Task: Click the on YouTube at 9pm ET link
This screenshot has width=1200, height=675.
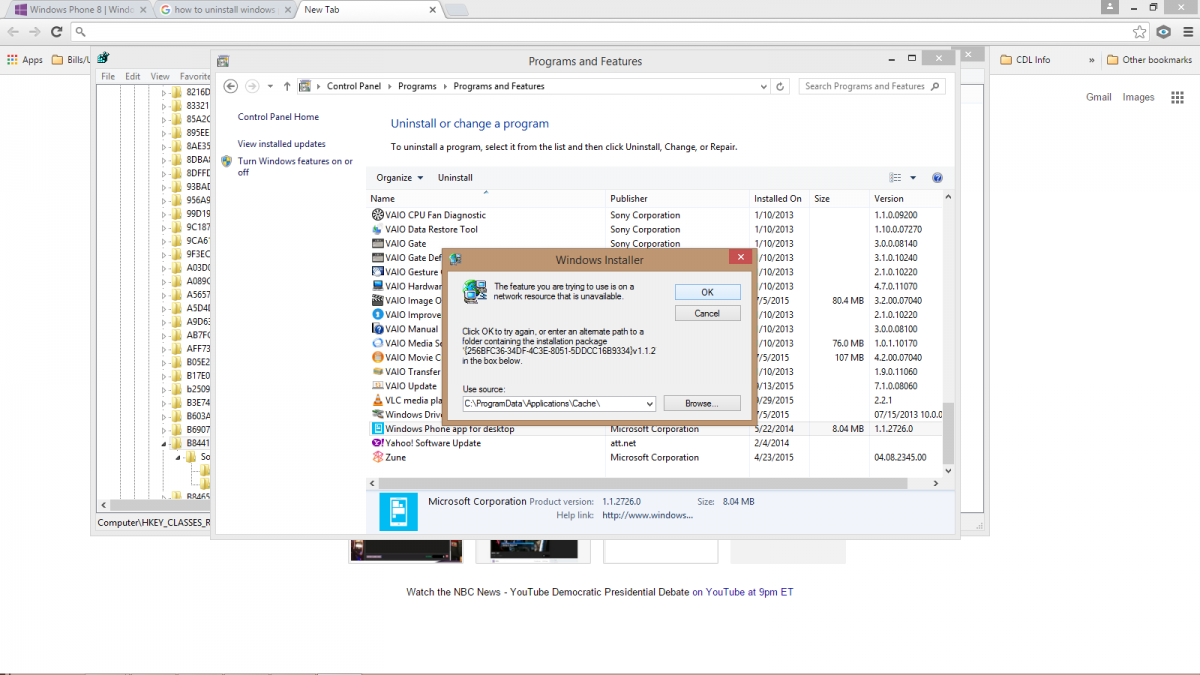Action: [743, 592]
